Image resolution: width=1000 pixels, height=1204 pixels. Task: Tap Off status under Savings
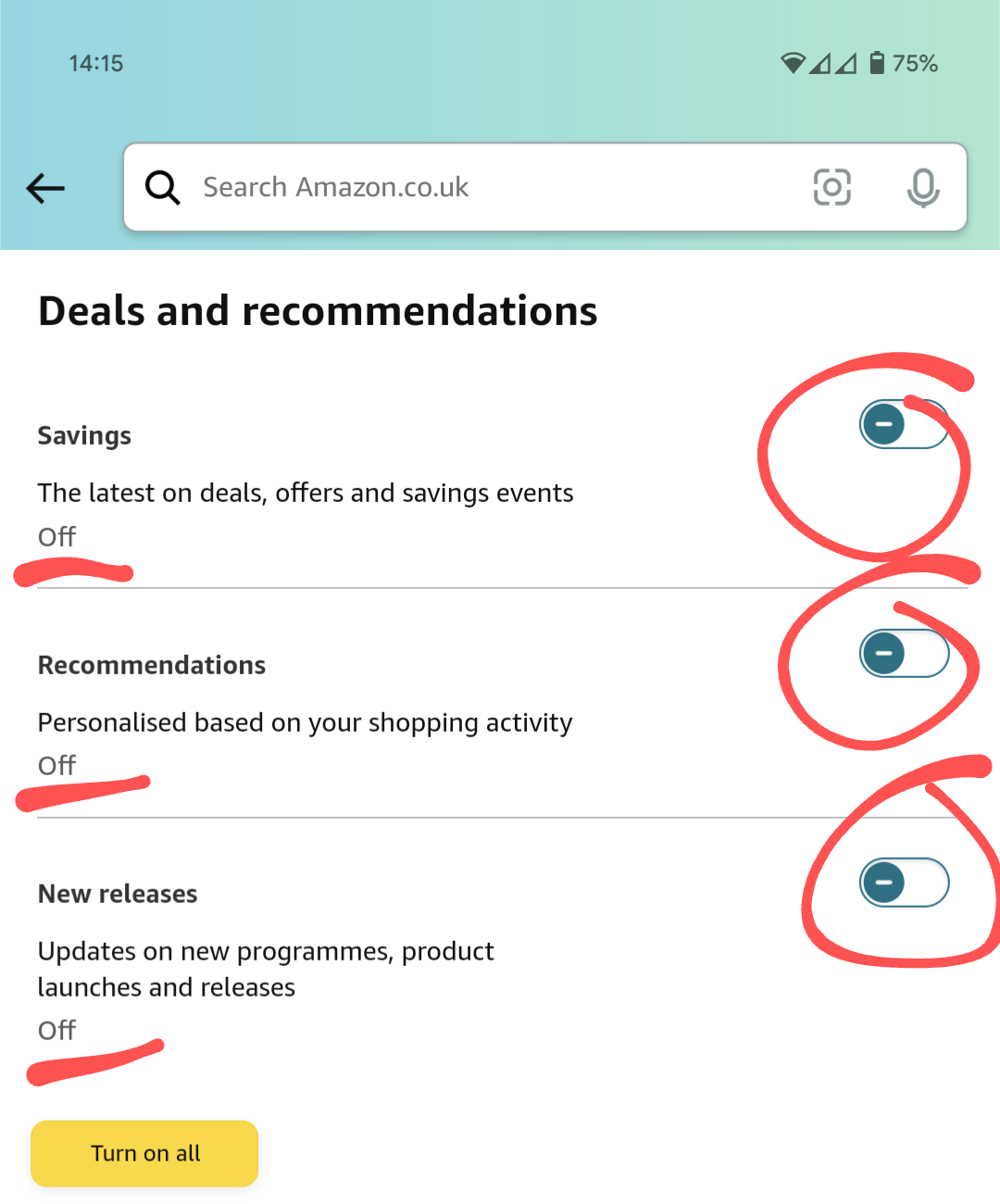[56, 536]
